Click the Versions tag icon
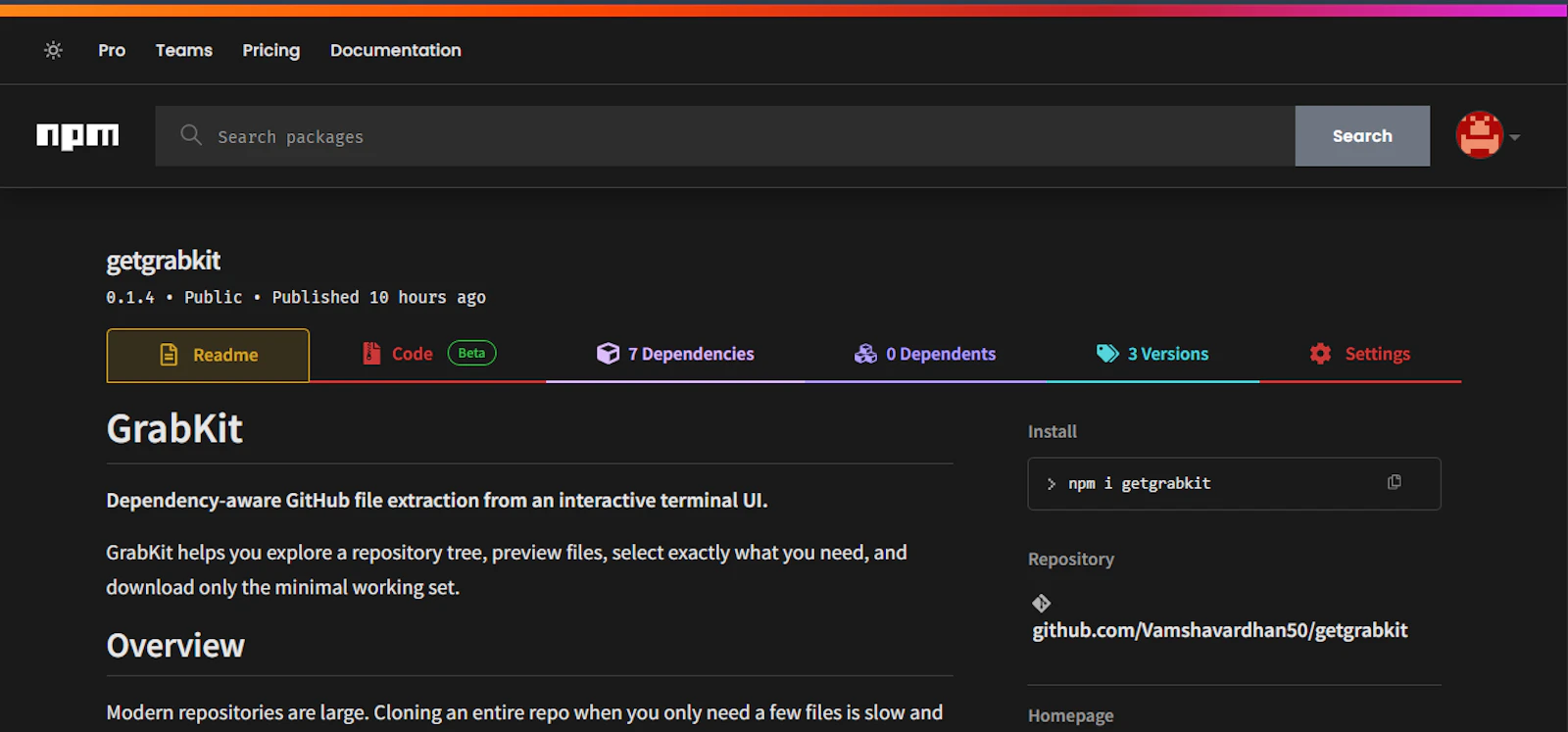Image resolution: width=1568 pixels, height=732 pixels. click(x=1107, y=354)
